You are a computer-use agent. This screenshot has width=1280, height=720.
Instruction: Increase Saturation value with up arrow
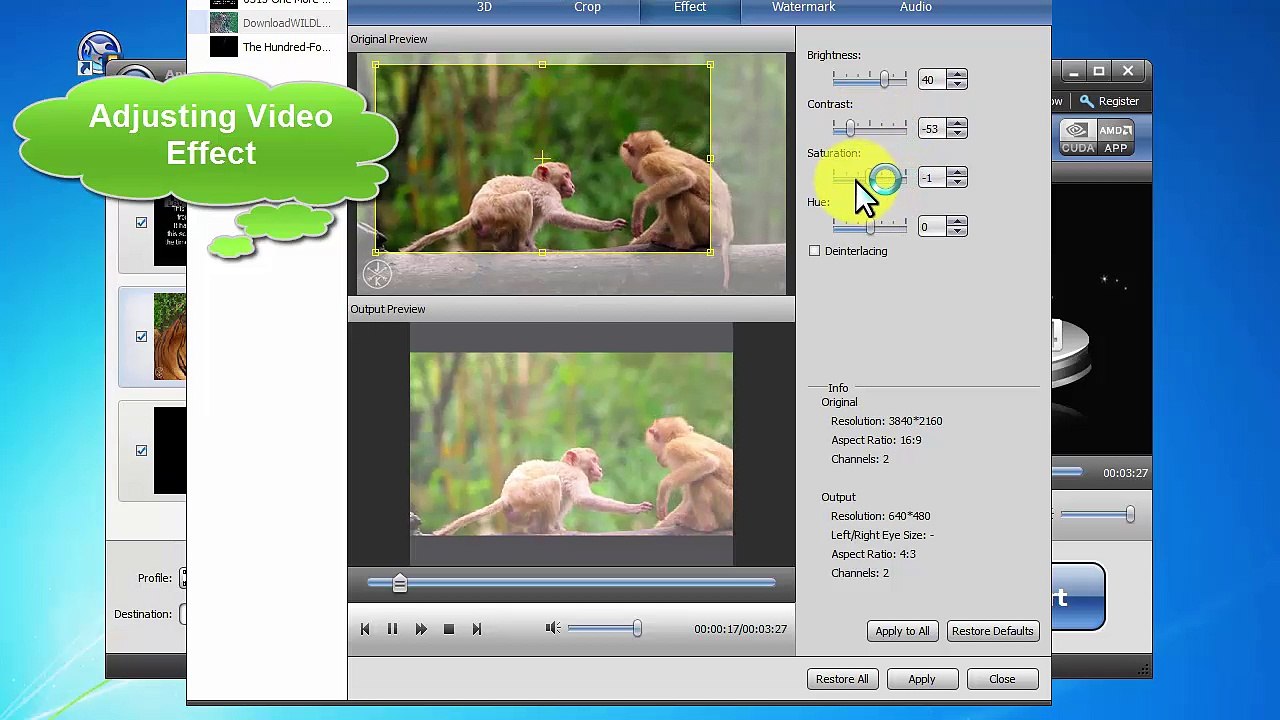pos(957,172)
